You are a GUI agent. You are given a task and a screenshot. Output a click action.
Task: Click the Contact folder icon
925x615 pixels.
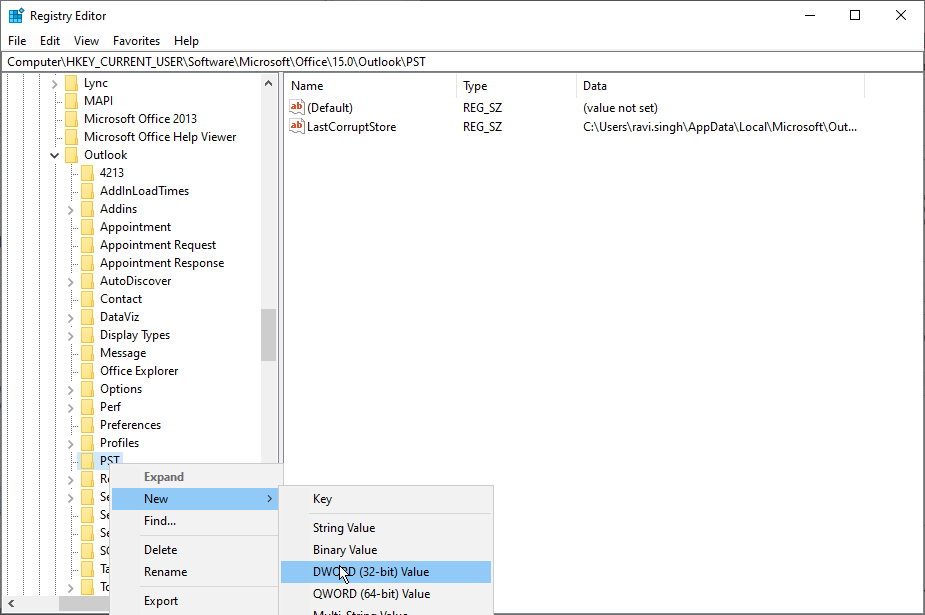pyautogui.click(x=87, y=299)
